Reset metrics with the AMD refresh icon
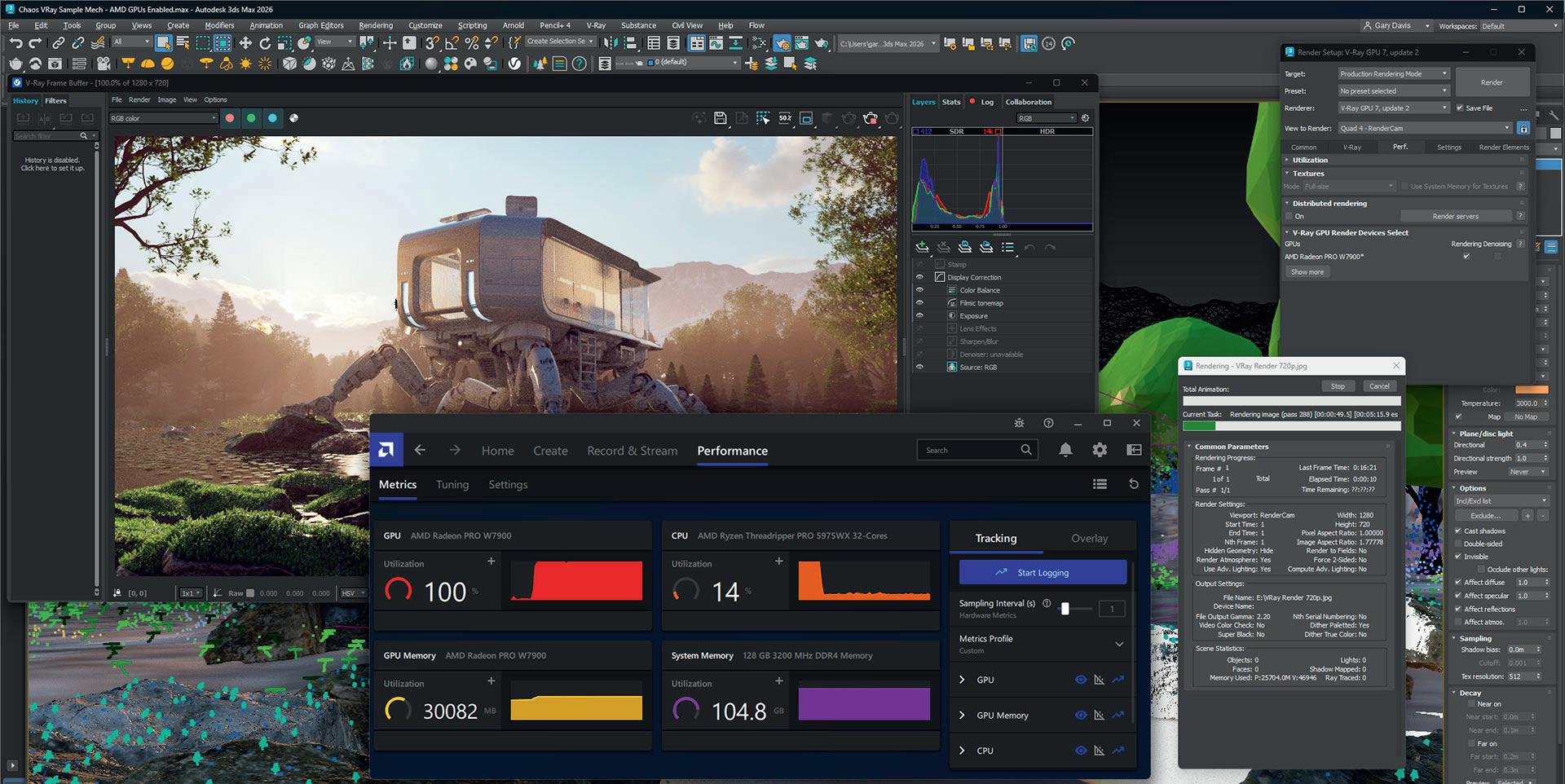Image resolution: width=1565 pixels, height=784 pixels. pyautogui.click(x=1133, y=484)
